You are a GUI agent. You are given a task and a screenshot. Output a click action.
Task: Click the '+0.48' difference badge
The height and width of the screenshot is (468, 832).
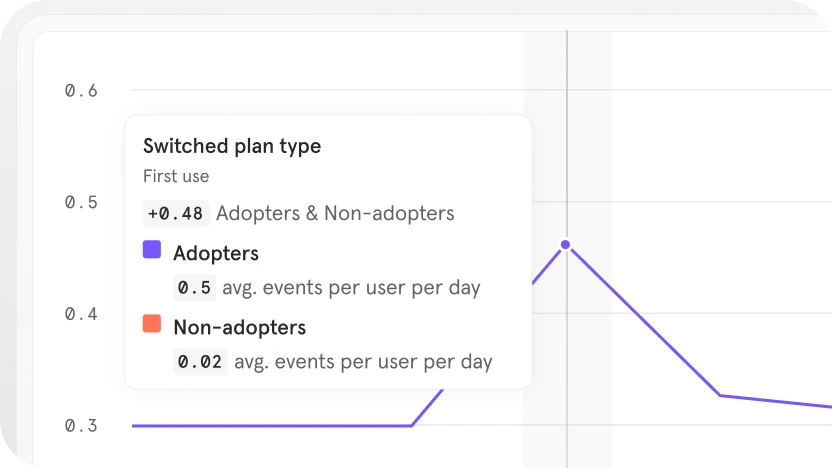(x=176, y=213)
